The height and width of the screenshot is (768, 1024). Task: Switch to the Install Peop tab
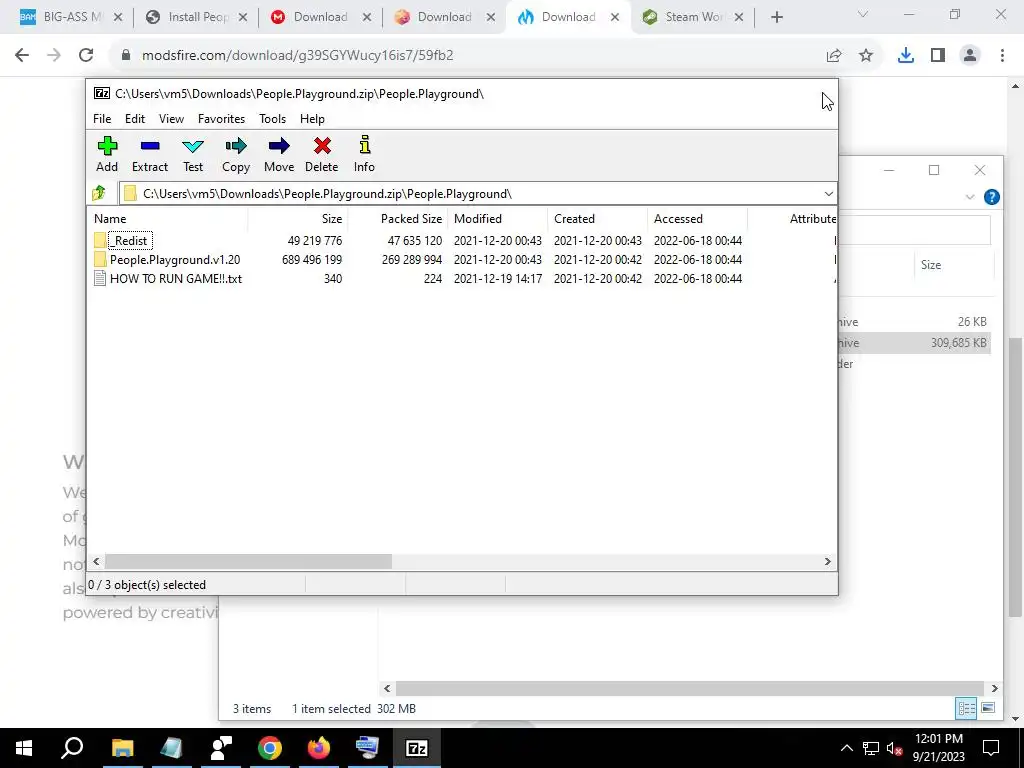coord(198,18)
